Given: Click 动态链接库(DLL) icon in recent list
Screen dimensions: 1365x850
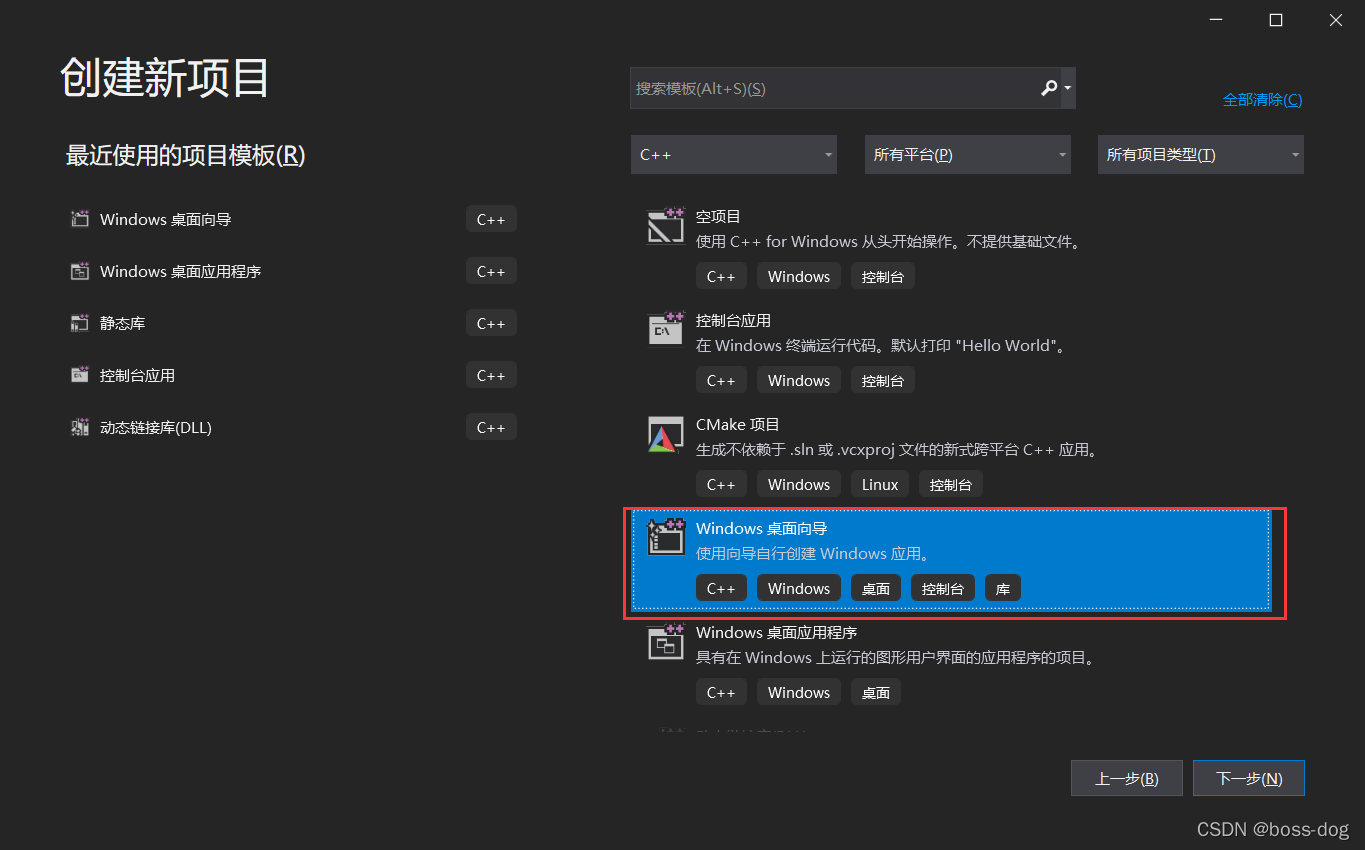Looking at the screenshot, I should (80, 427).
